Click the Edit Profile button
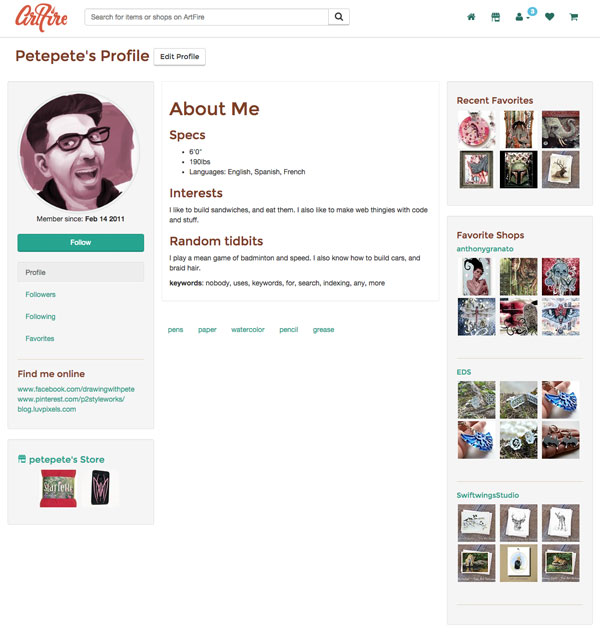600x632 pixels. point(180,57)
